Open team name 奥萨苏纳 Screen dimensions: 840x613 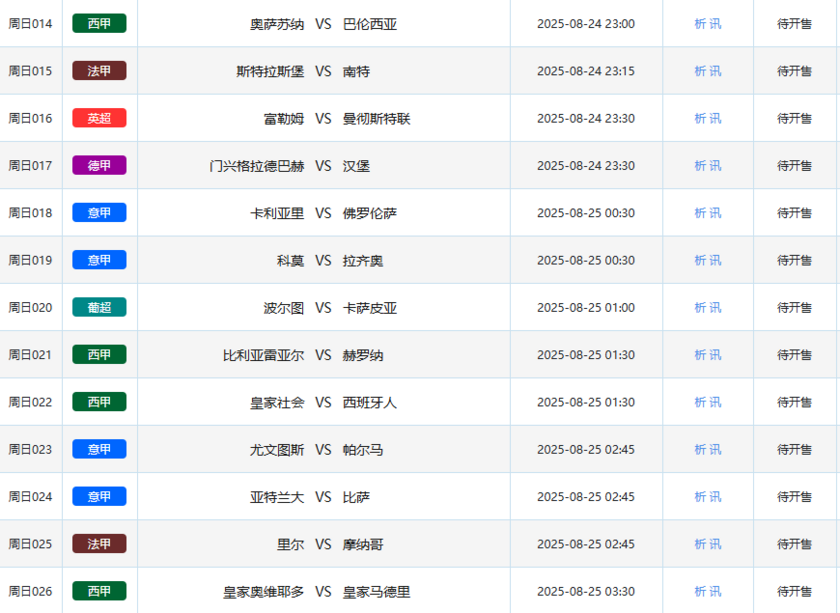pos(277,24)
